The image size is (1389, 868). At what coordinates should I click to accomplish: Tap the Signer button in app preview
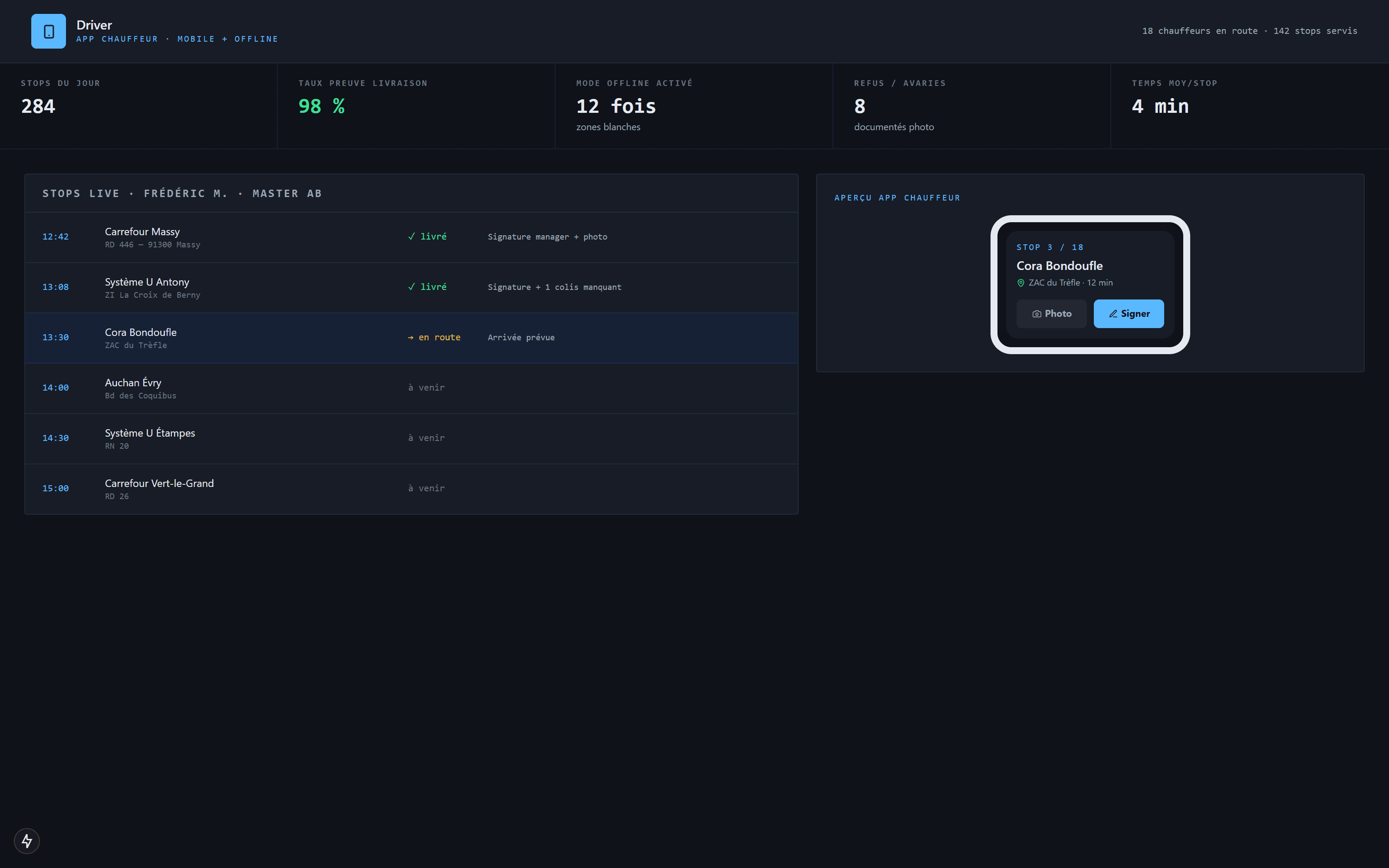pos(1129,314)
